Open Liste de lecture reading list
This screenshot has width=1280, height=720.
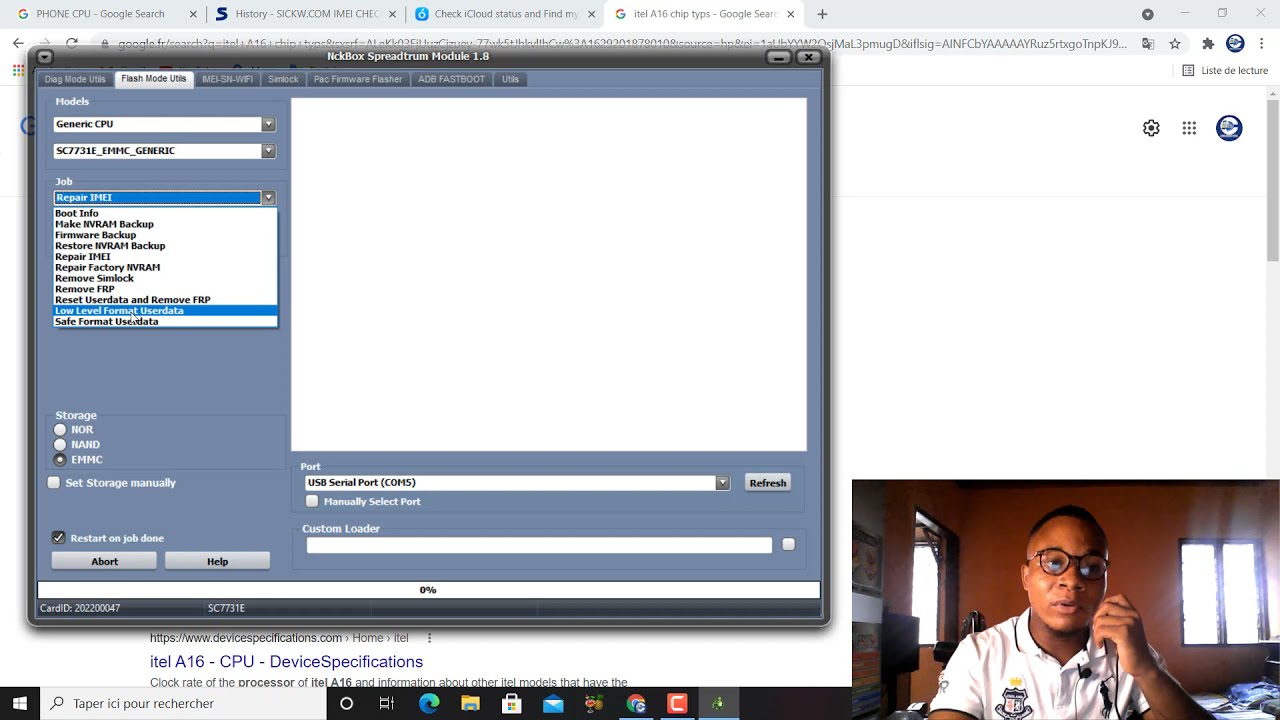1225,71
